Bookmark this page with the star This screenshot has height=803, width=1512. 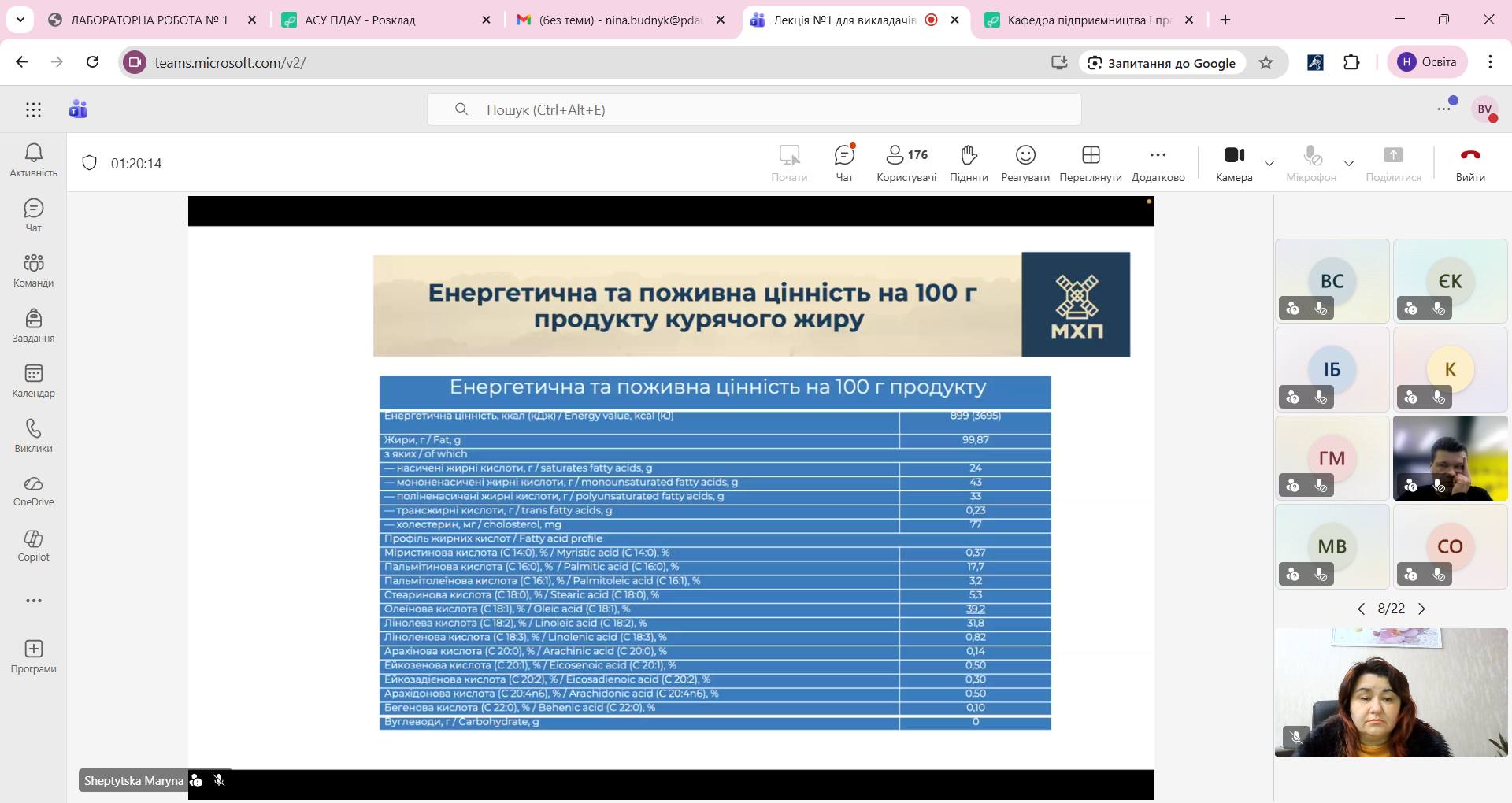coord(1266,63)
